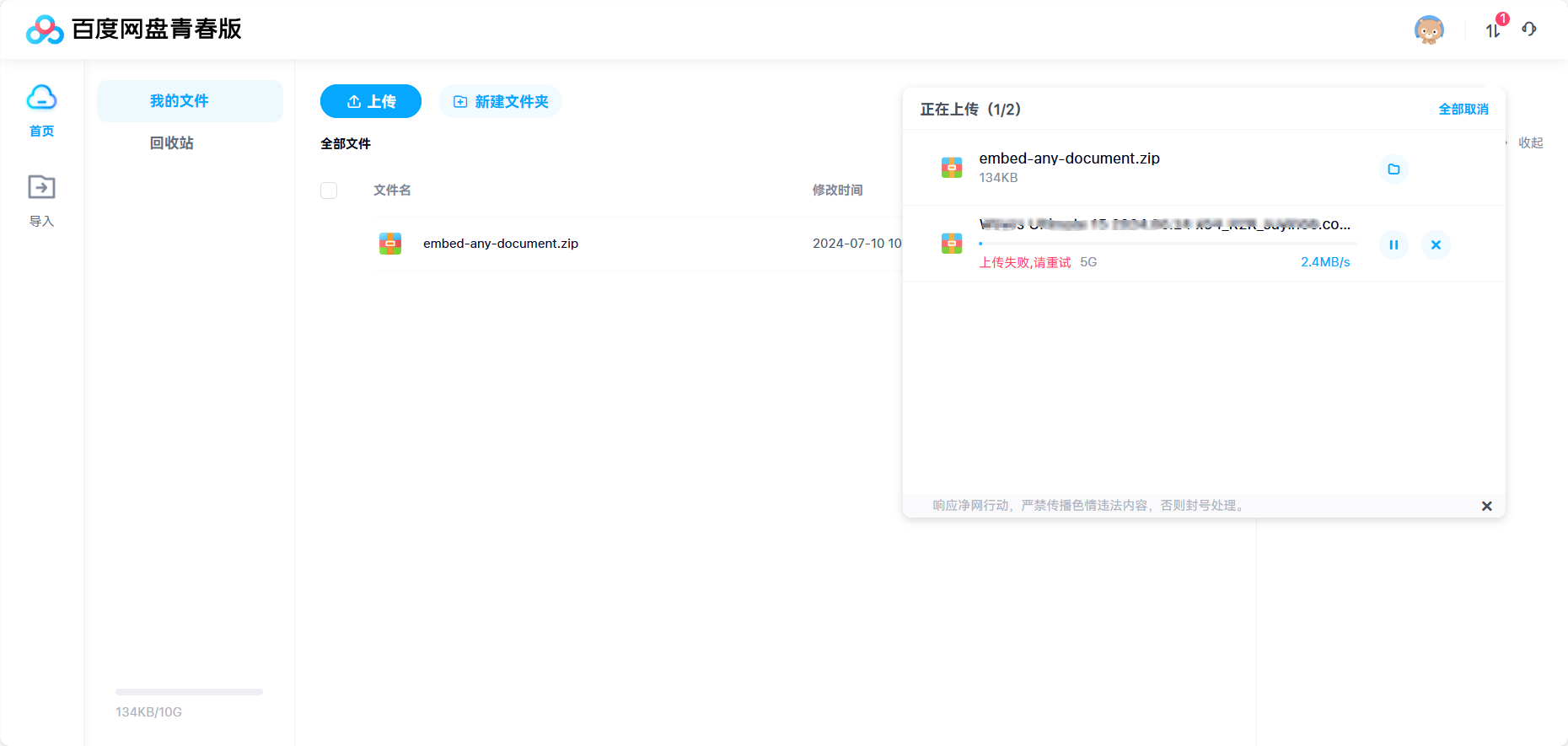
Task: Dismiss the content policy notice
Action: tap(1486, 506)
